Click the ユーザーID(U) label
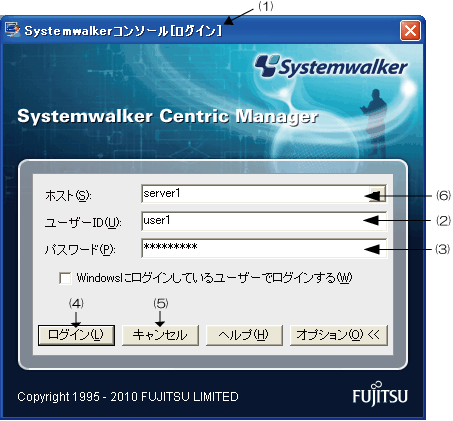The image size is (453, 421). [83, 222]
